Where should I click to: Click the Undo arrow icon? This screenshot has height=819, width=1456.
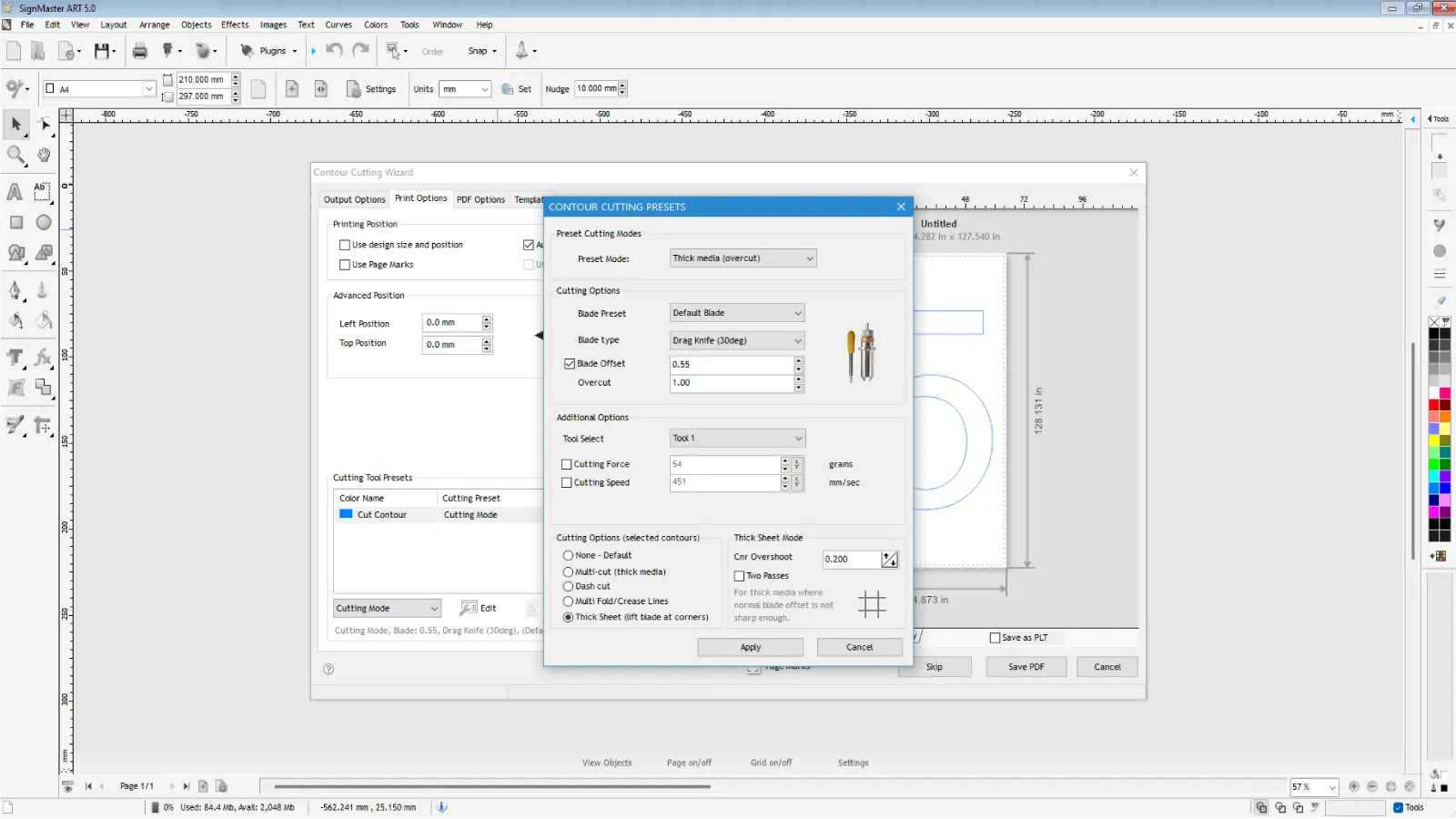(x=334, y=51)
